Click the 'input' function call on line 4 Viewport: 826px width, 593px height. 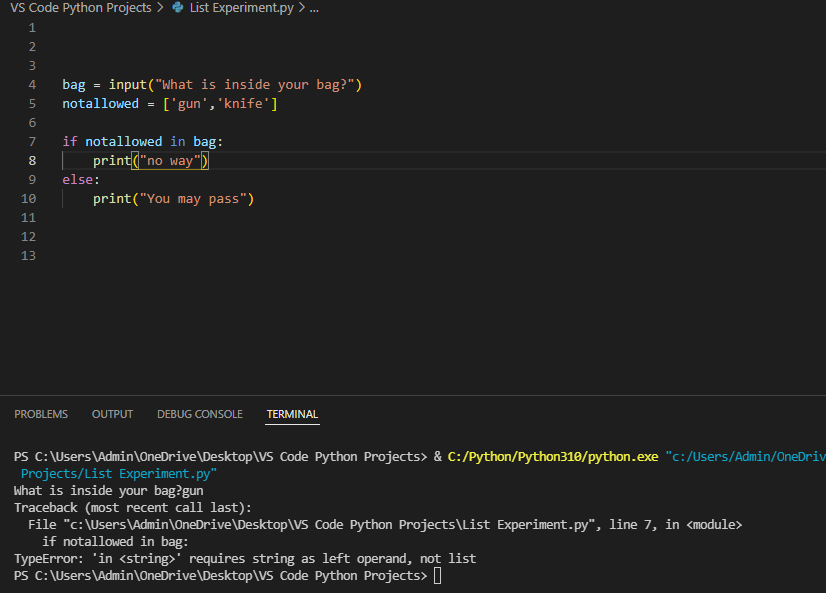(x=127, y=85)
